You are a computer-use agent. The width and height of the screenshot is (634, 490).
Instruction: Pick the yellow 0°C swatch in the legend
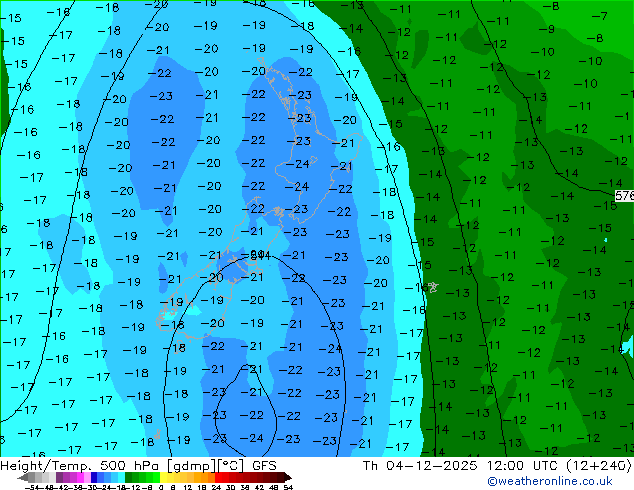(x=163, y=477)
